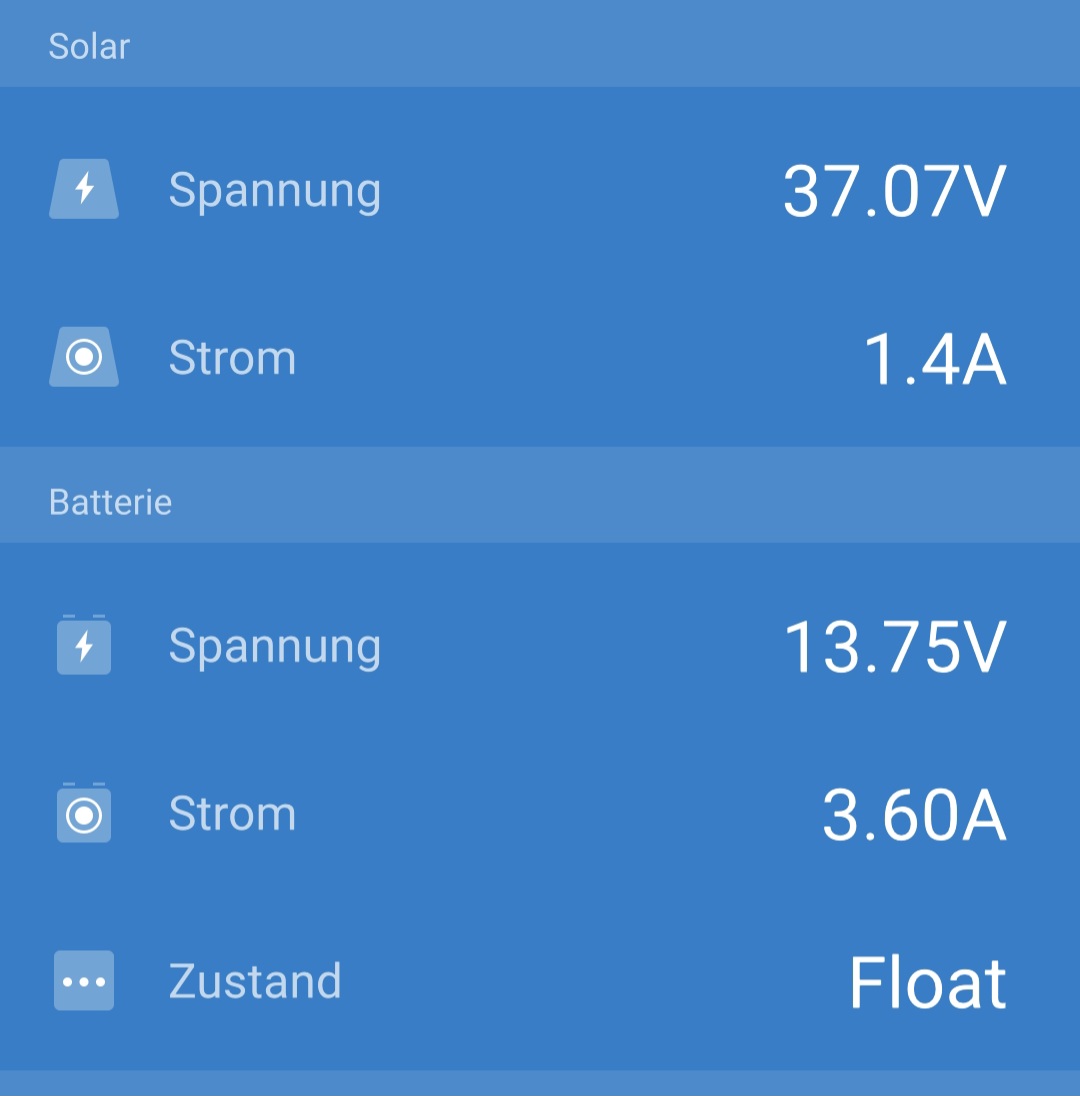Image resolution: width=1080 pixels, height=1096 pixels.
Task: Select the Batterie section header
Action: (110, 502)
